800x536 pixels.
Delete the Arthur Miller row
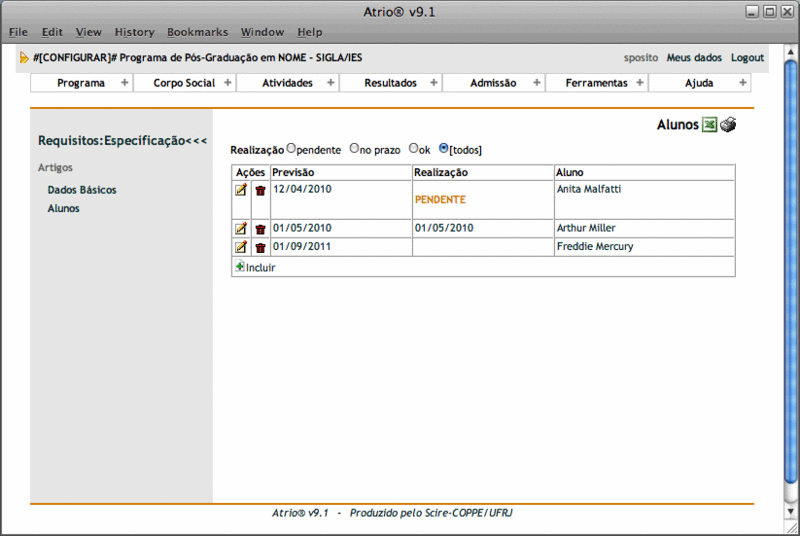pyautogui.click(x=260, y=229)
